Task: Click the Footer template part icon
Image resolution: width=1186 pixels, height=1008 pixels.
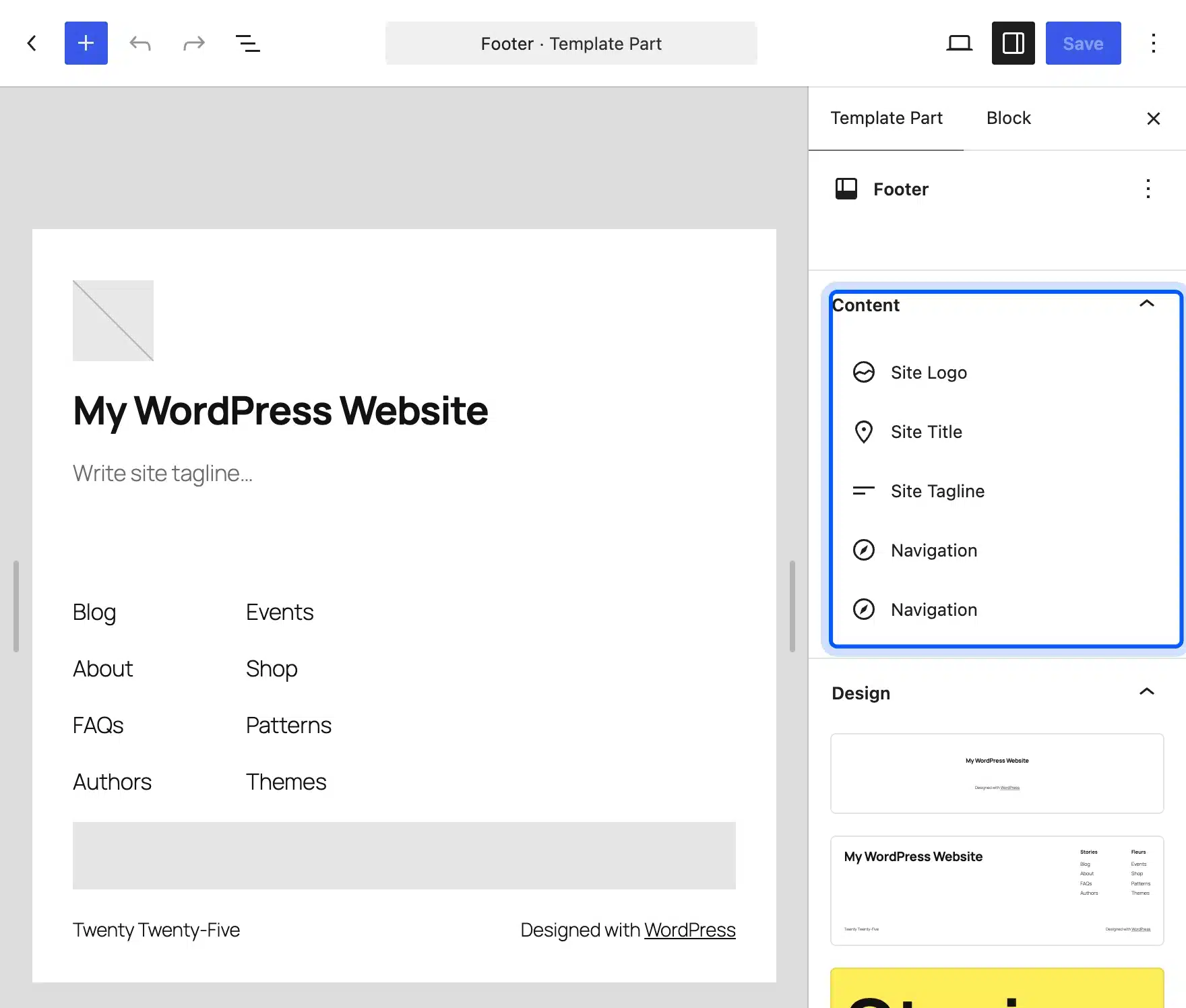Action: [846, 189]
